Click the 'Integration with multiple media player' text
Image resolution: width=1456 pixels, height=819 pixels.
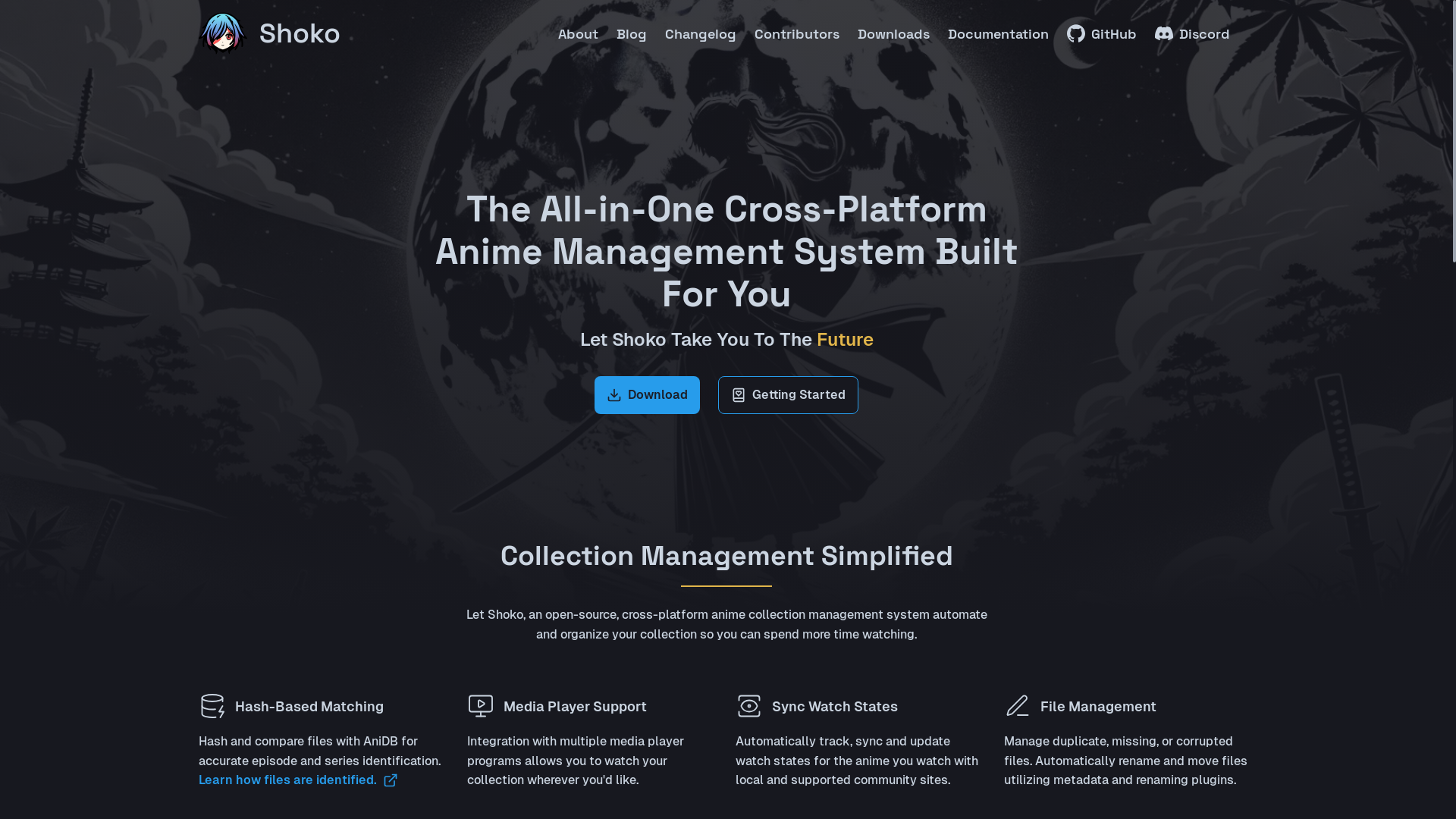[x=576, y=761]
